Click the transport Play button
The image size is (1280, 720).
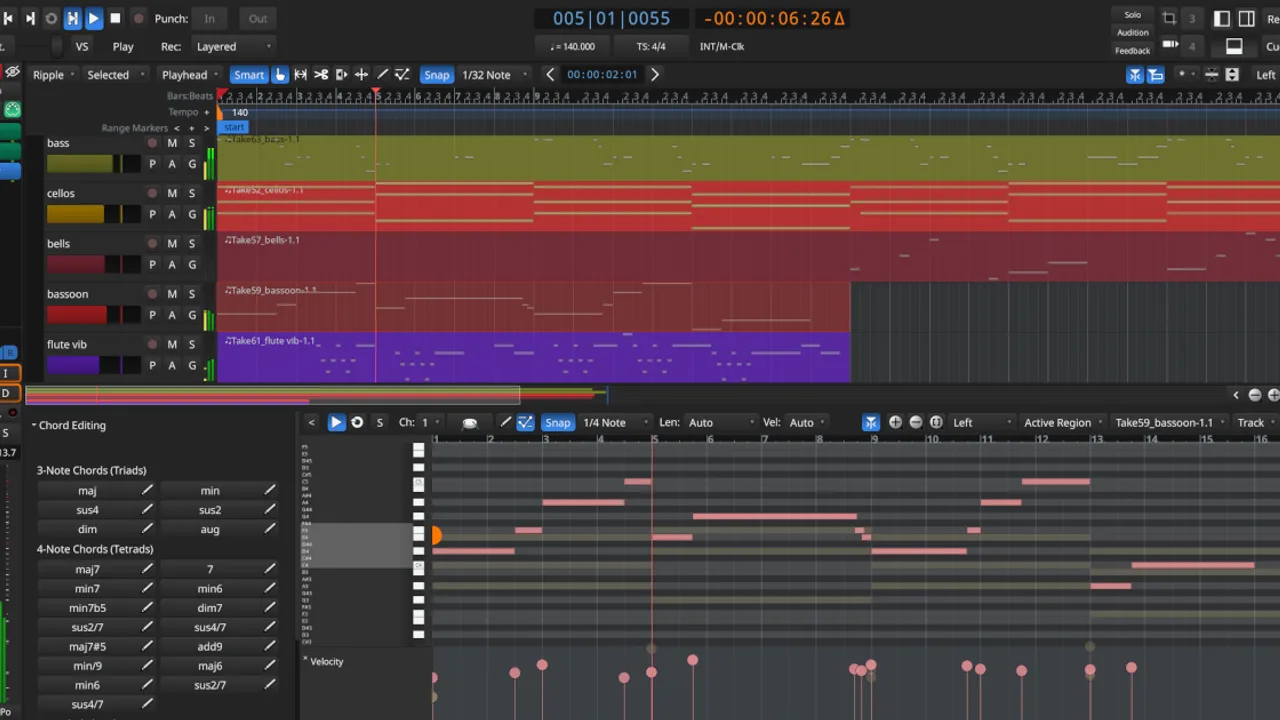93,18
